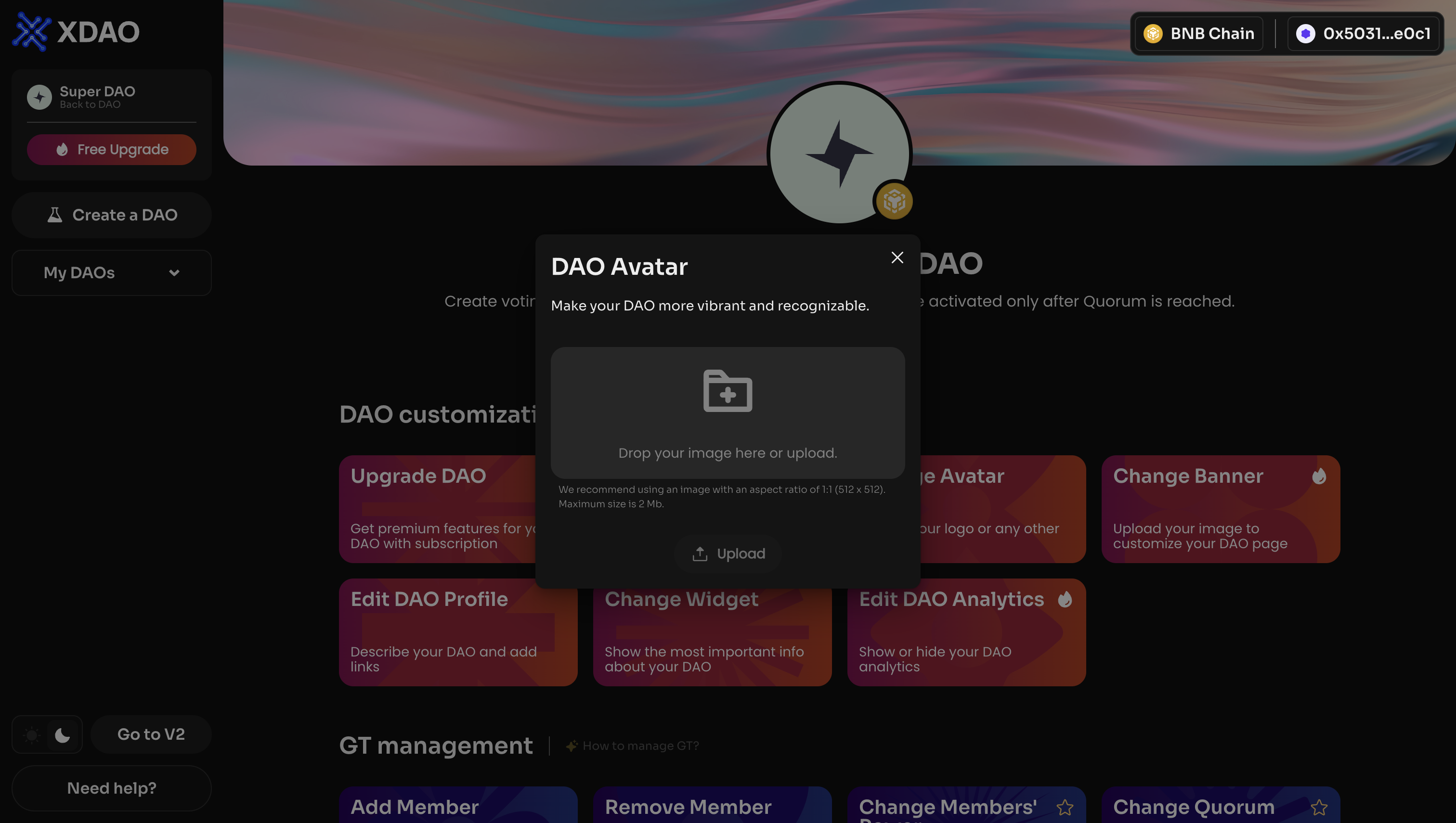This screenshot has width=1456, height=823.
Task: Expand the My DAOs dropdown
Action: pos(111,272)
